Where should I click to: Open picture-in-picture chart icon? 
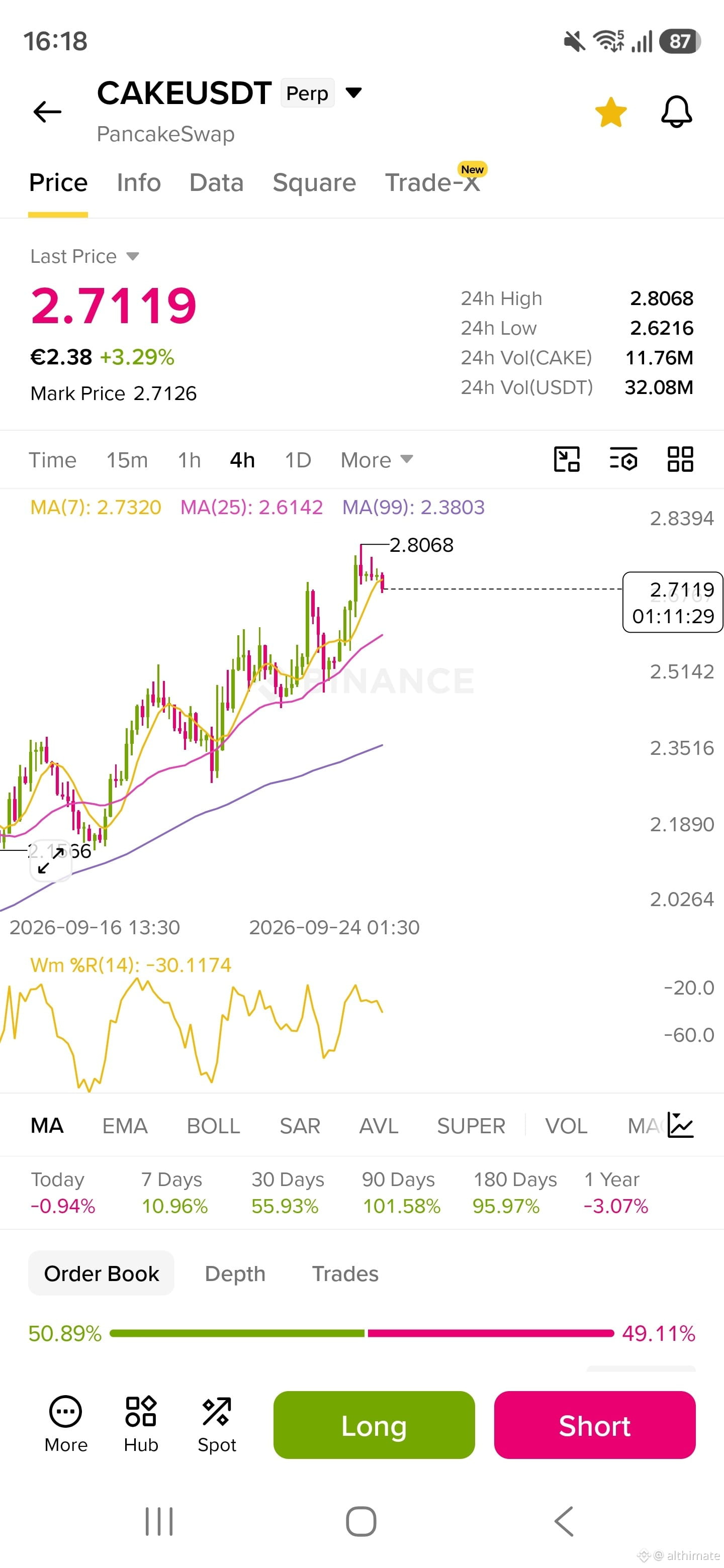pyautogui.click(x=566, y=459)
